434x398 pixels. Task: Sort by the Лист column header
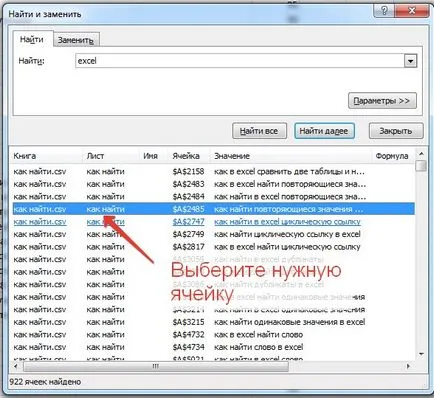pyautogui.click(x=111, y=156)
